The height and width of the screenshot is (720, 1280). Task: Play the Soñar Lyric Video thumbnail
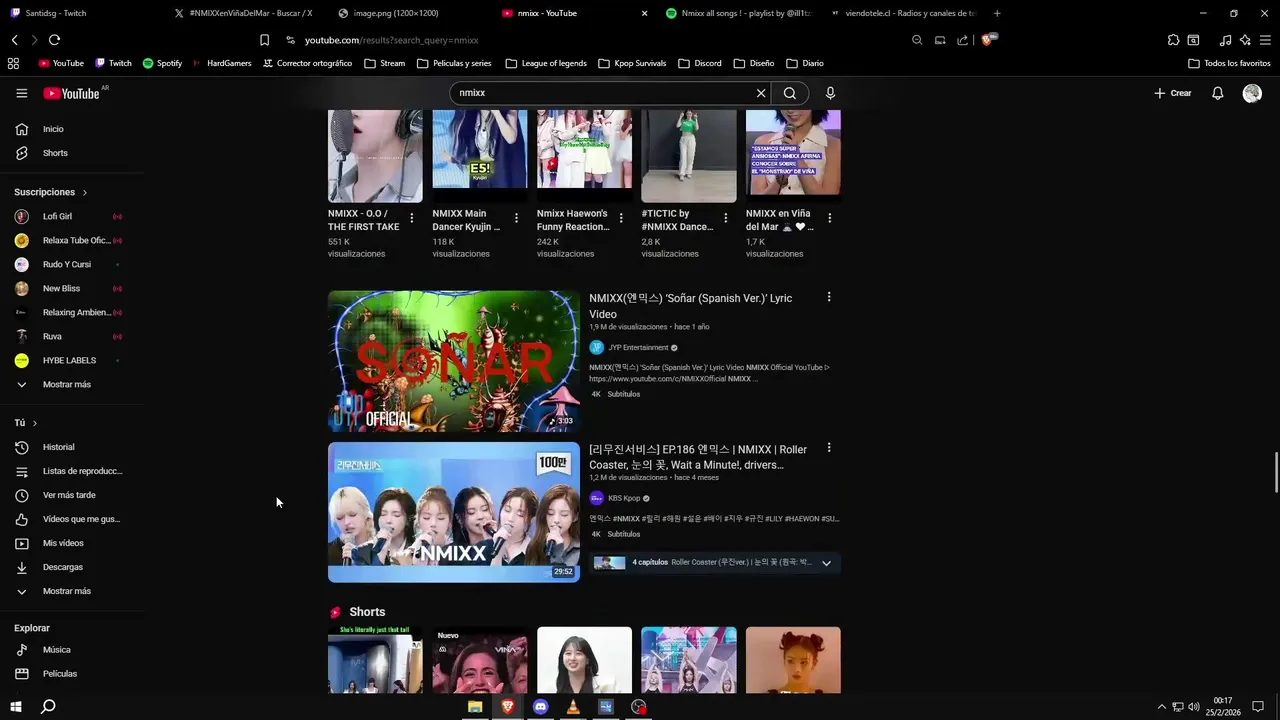[x=454, y=361]
